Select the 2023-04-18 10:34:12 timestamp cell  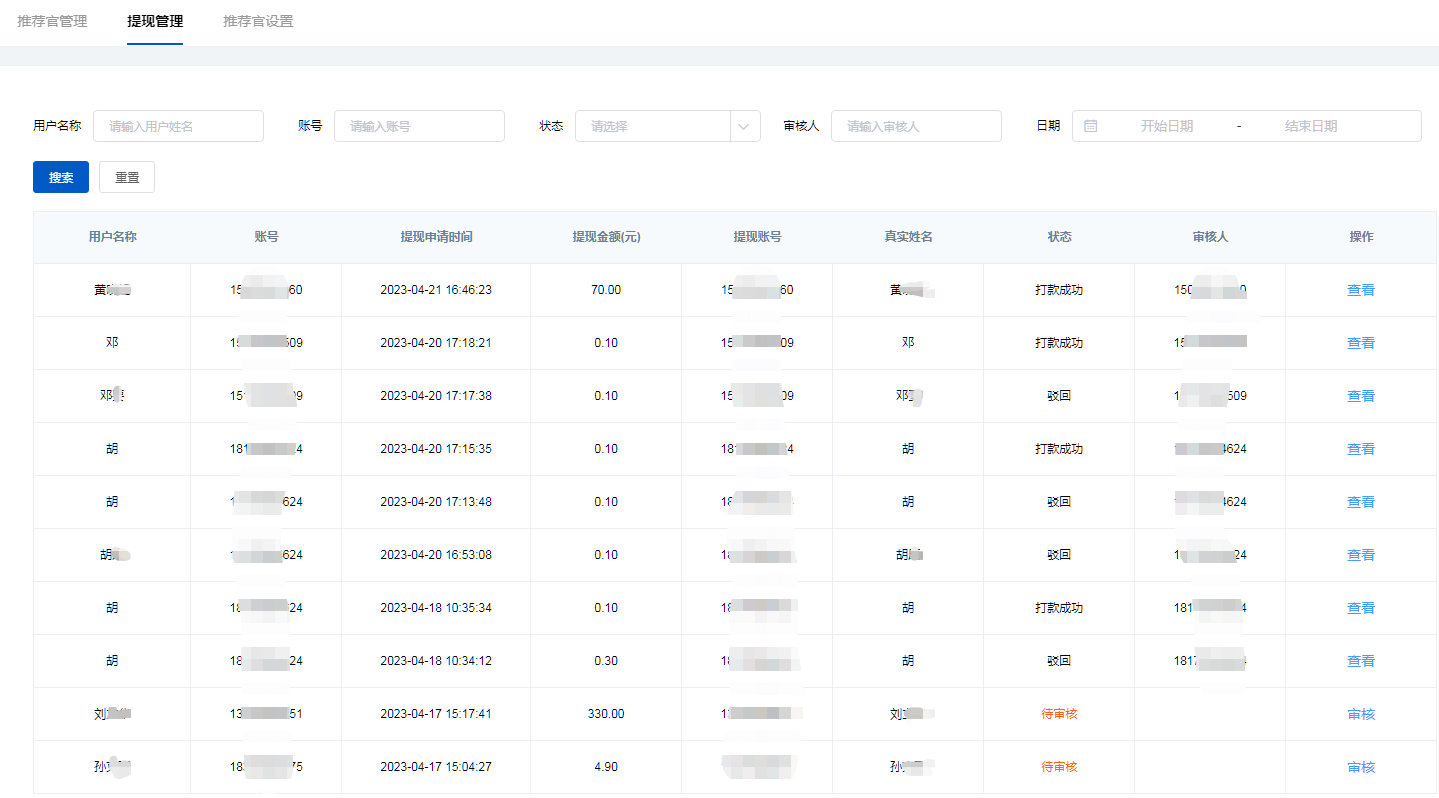(x=436, y=661)
